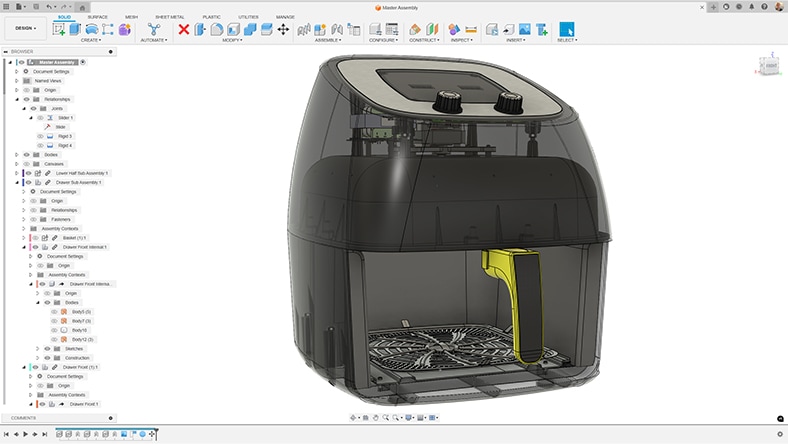Image resolution: width=788 pixels, height=444 pixels.
Task: Toggle visibility of Slider 1 joint
Action: [x=40, y=118]
